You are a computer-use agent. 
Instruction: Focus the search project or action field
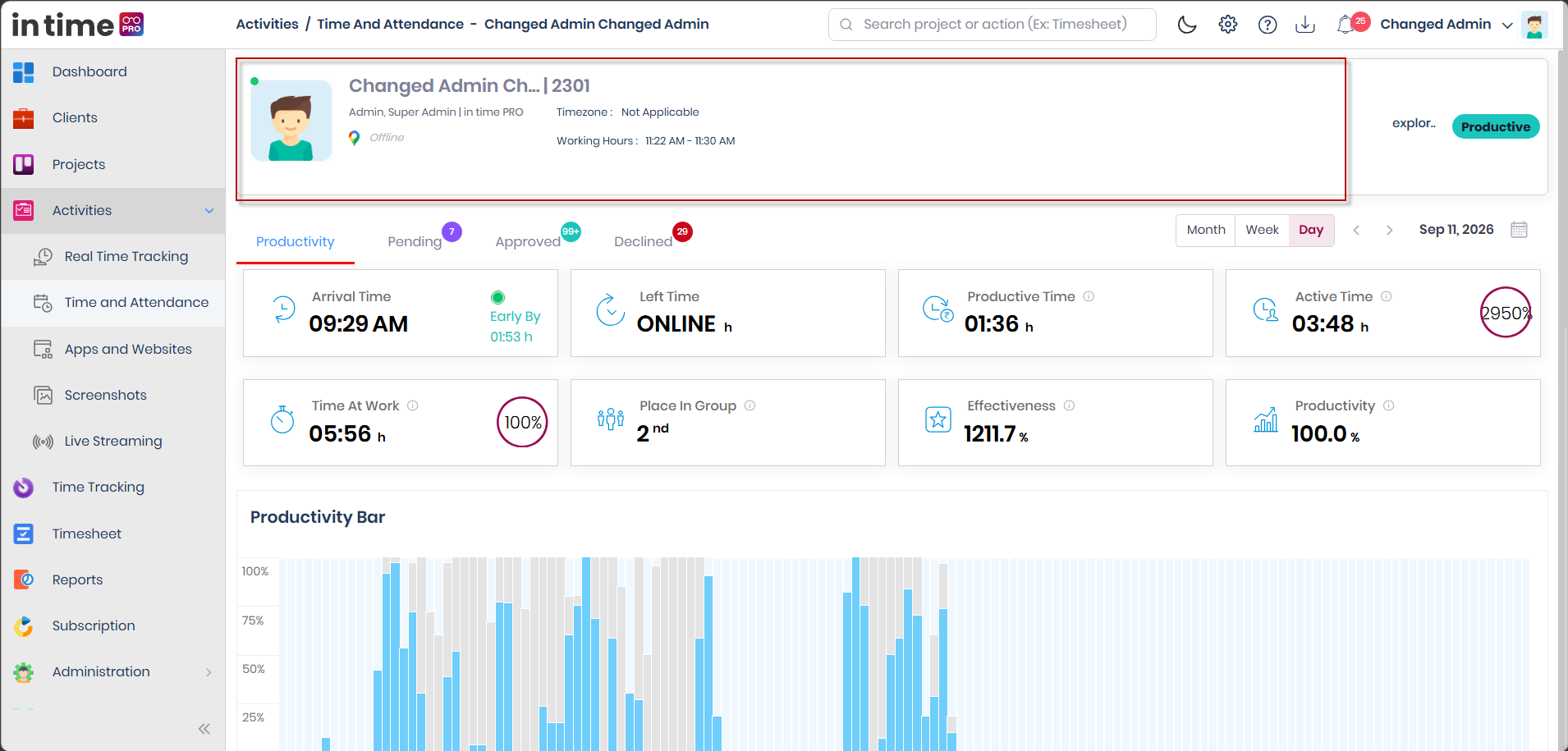click(993, 25)
